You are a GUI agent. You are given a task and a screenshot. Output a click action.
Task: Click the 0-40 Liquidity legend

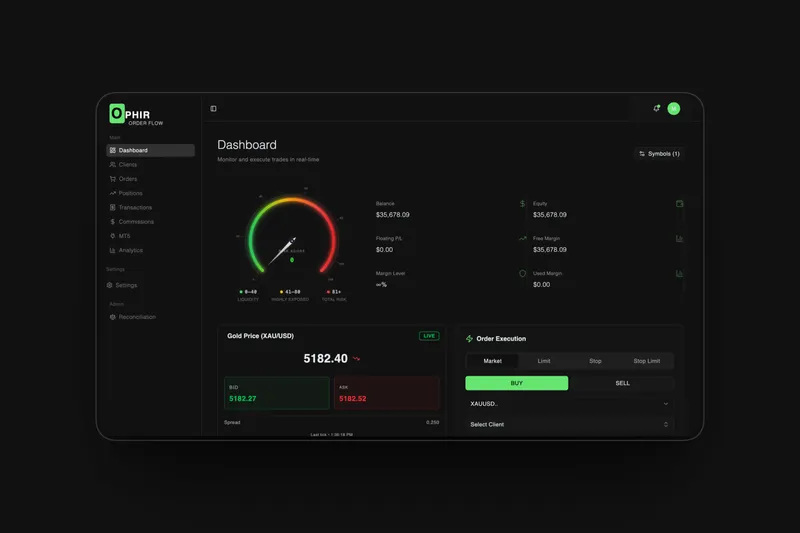pyautogui.click(x=248, y=295)
